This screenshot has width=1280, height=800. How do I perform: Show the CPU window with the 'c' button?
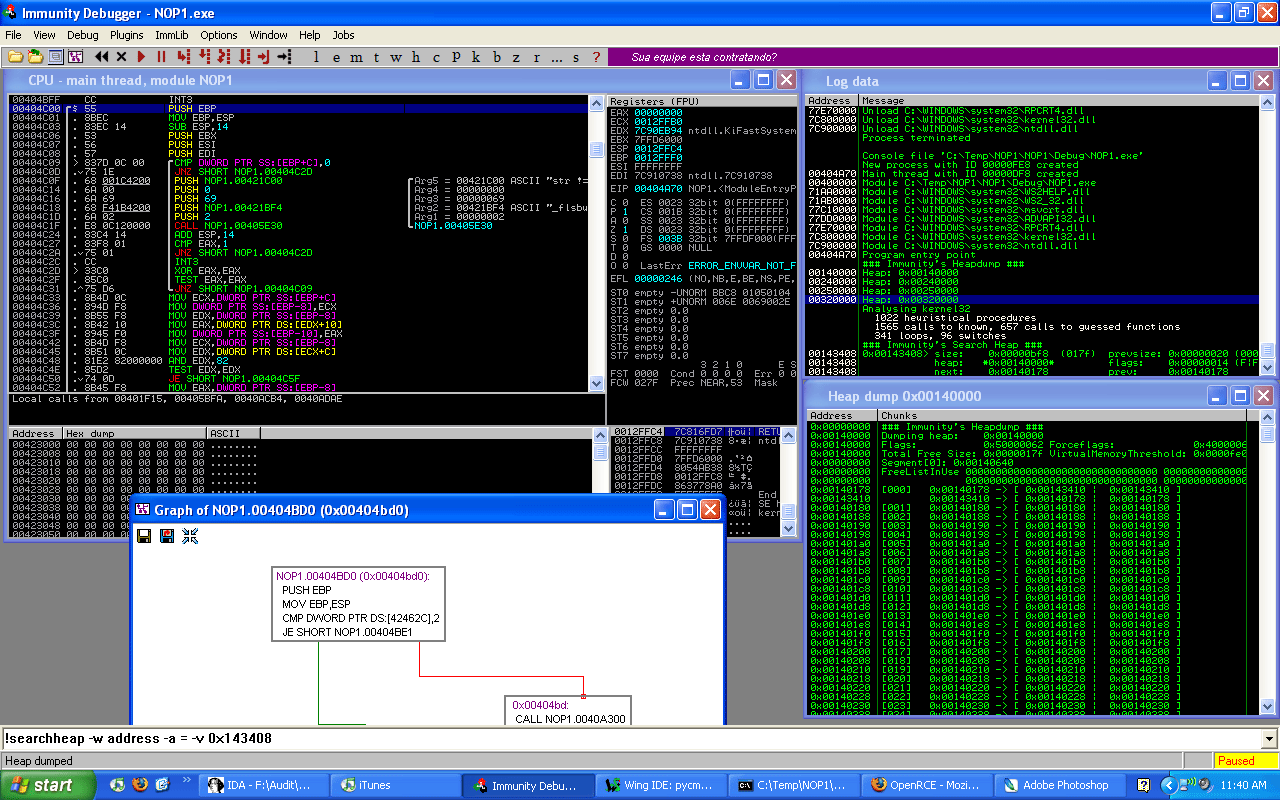click(x=436, y=57)
